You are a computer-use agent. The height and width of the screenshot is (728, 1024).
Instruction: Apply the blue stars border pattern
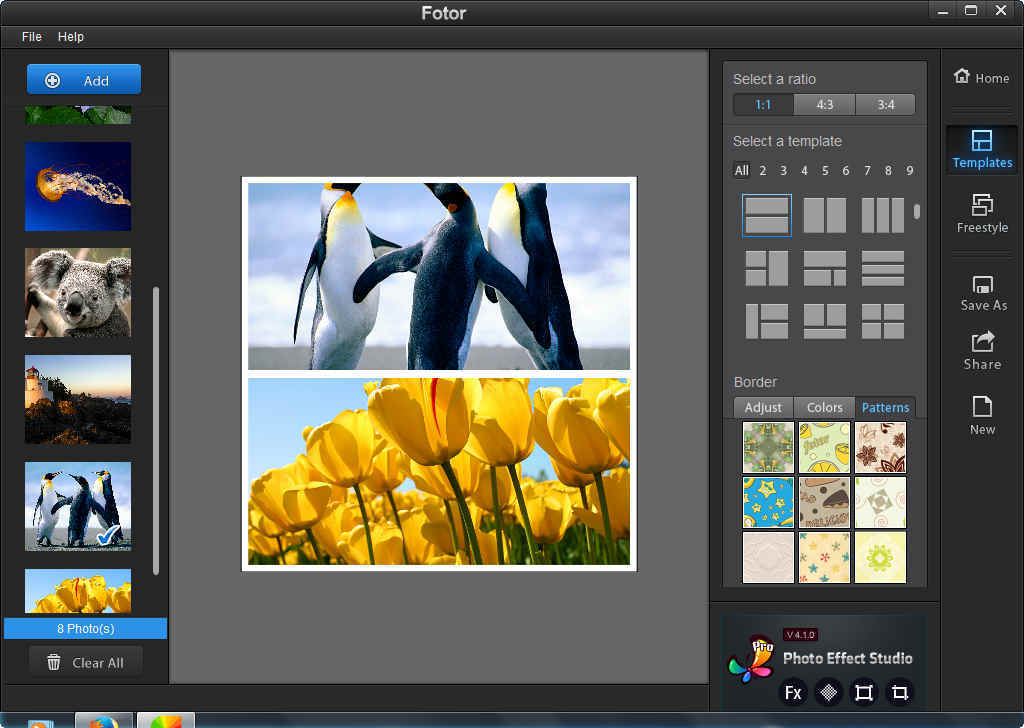(768, 502)
